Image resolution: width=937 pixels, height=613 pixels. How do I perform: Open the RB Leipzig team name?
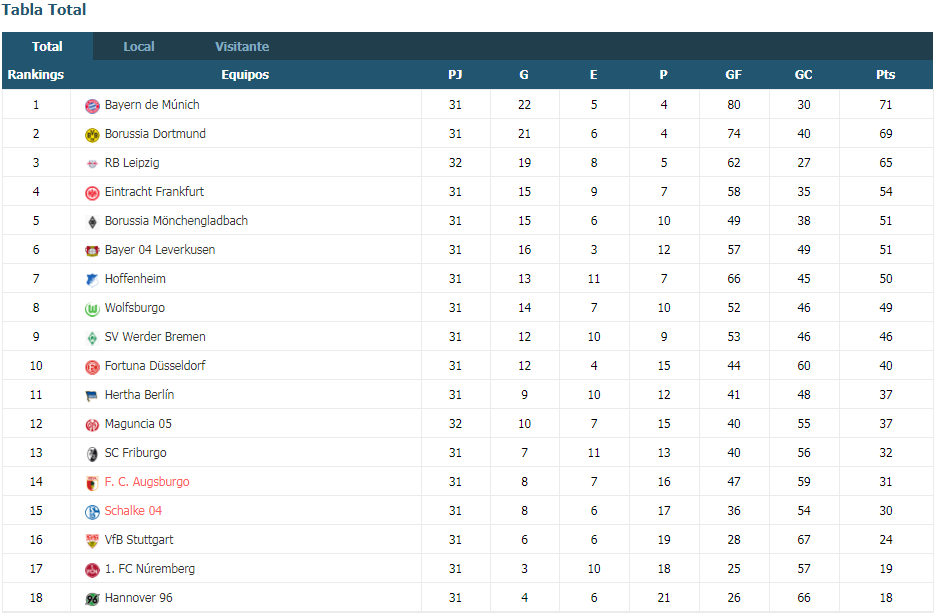click(132, 163)
